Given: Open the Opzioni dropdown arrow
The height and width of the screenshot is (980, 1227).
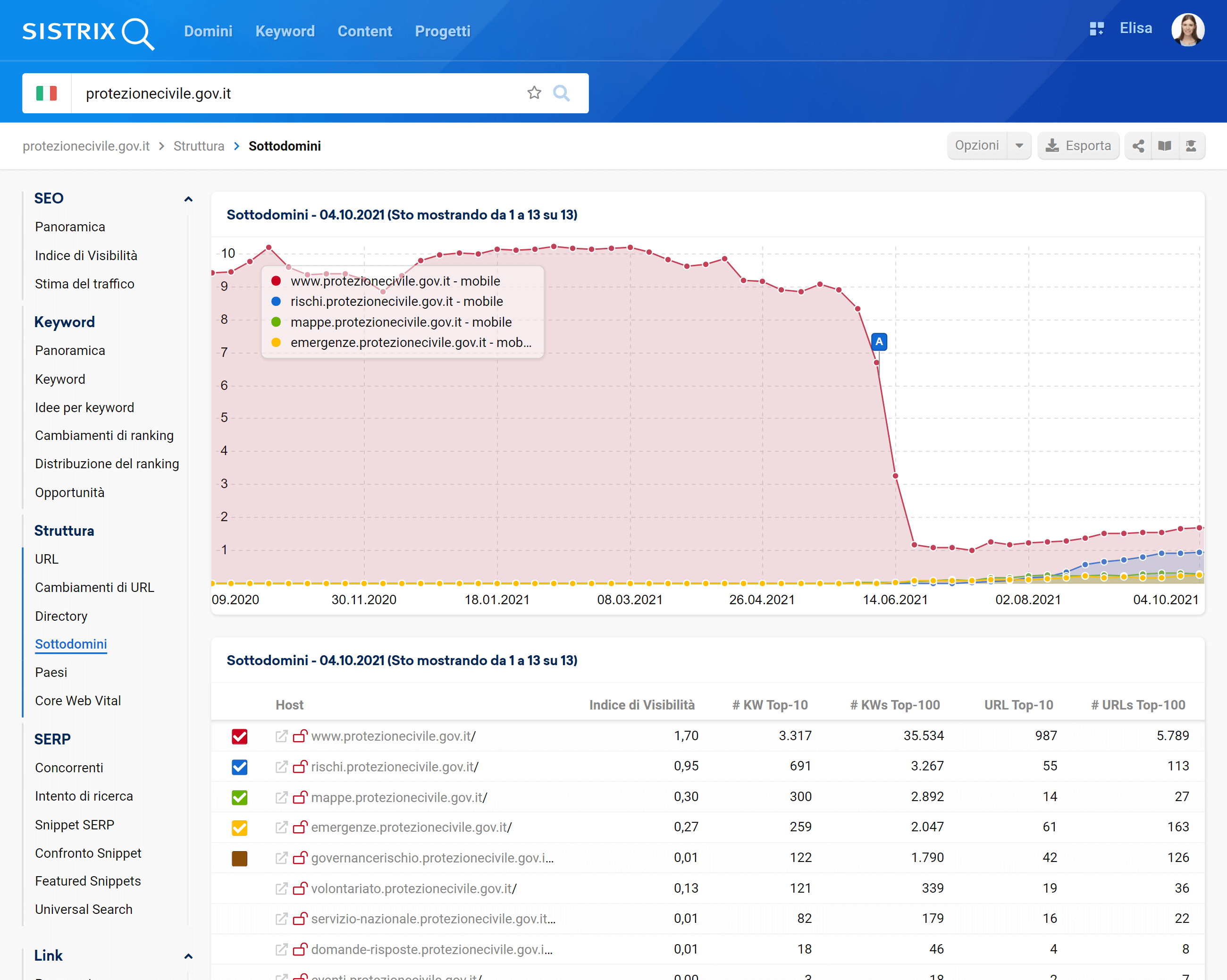Looking at the screenshot, I should [1019, 146].
